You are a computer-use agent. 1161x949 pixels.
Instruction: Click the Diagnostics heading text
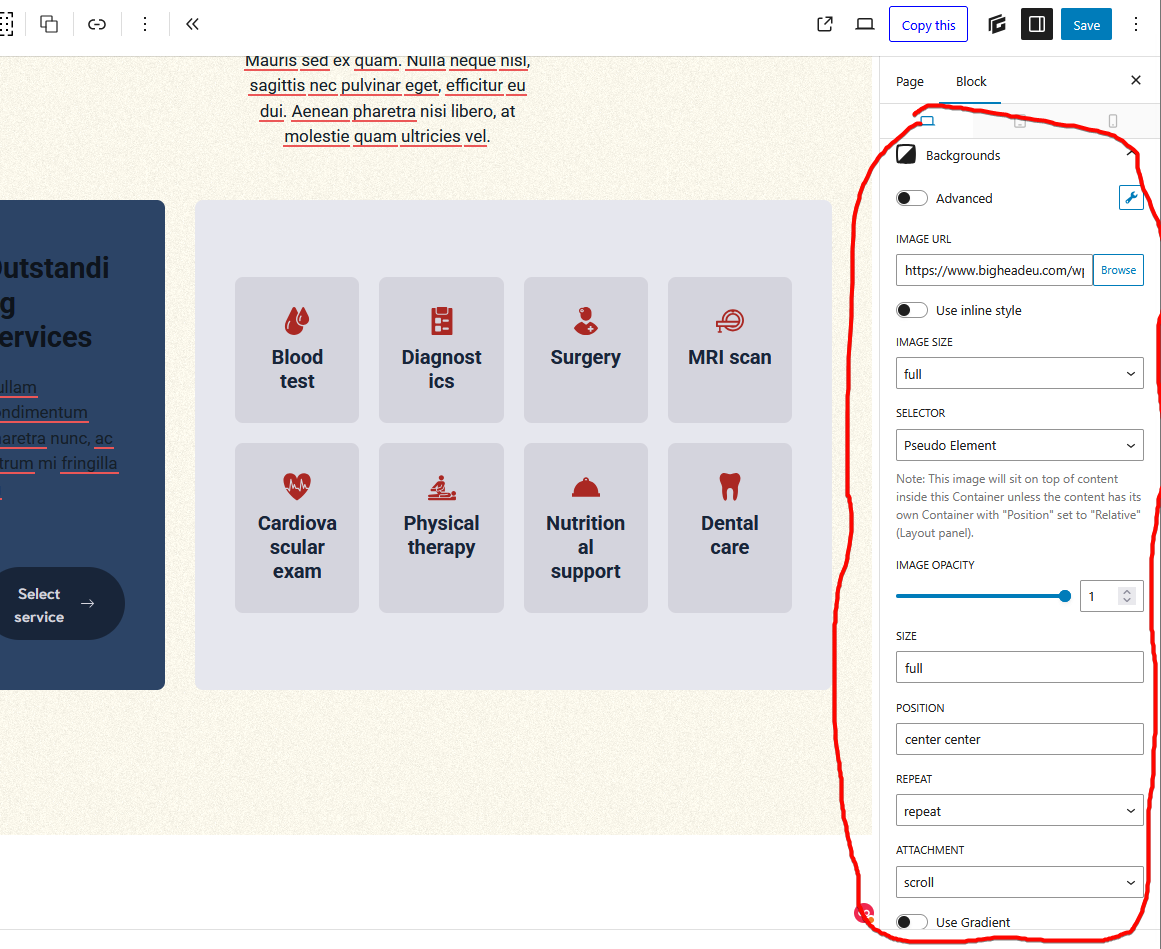[442, 369]
